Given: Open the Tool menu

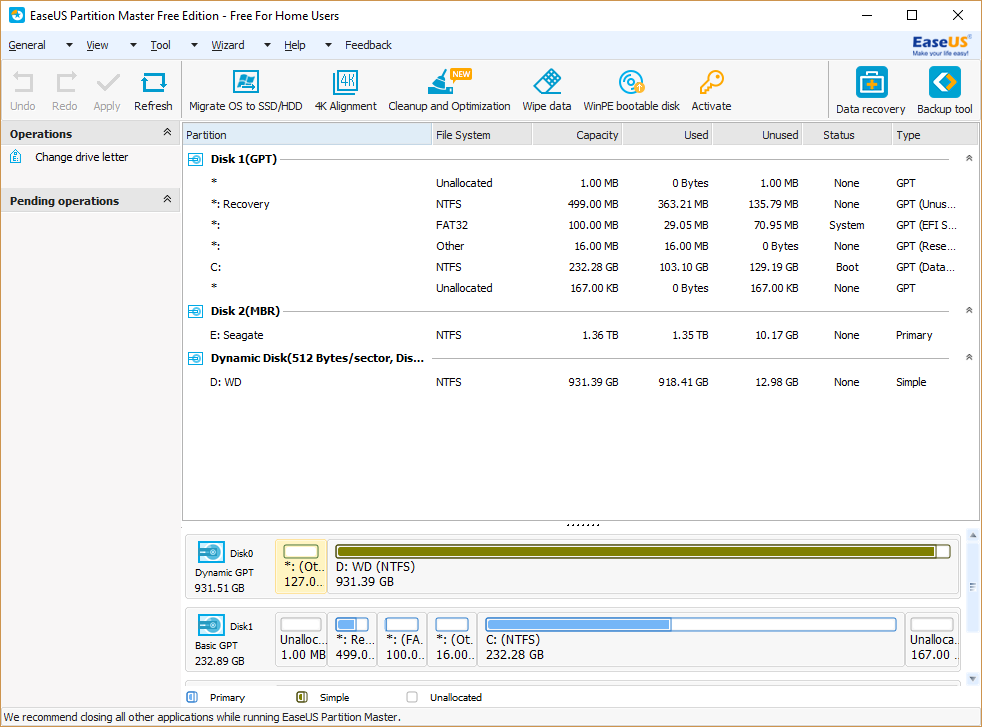Looking at the screenshot, I should point(160,45).
